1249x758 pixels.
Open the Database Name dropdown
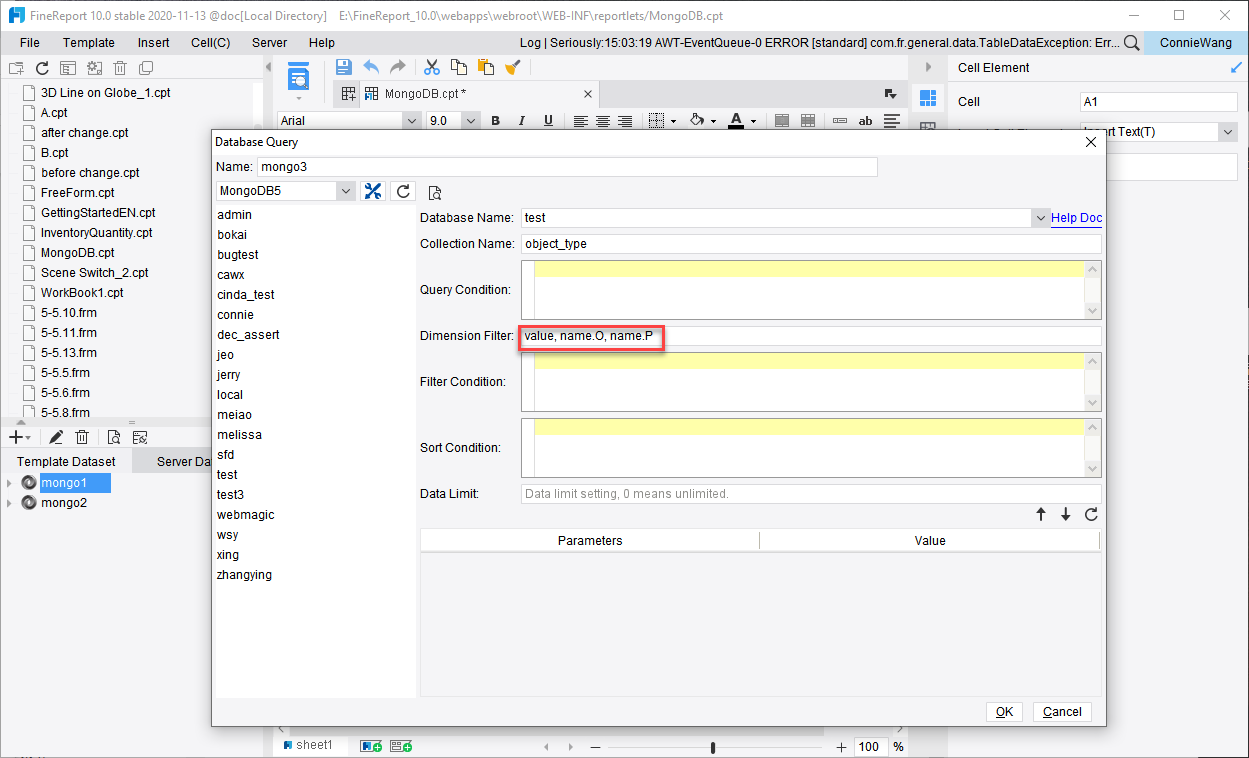(1040, 217)
